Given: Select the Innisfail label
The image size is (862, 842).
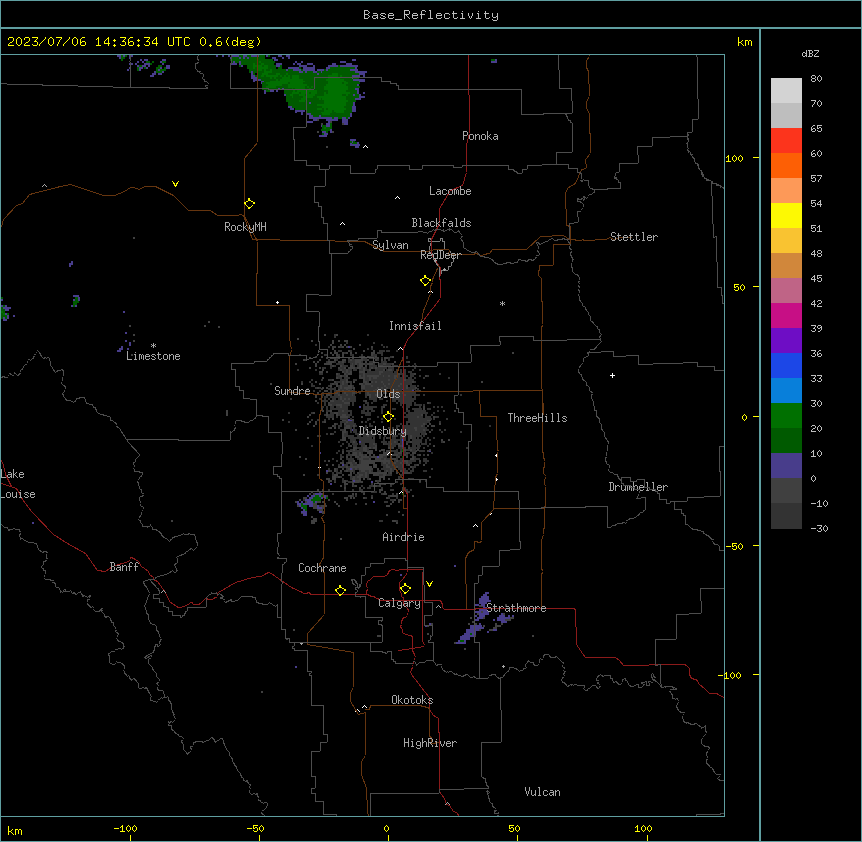Looking at the screenshot, I should [415, 326].
